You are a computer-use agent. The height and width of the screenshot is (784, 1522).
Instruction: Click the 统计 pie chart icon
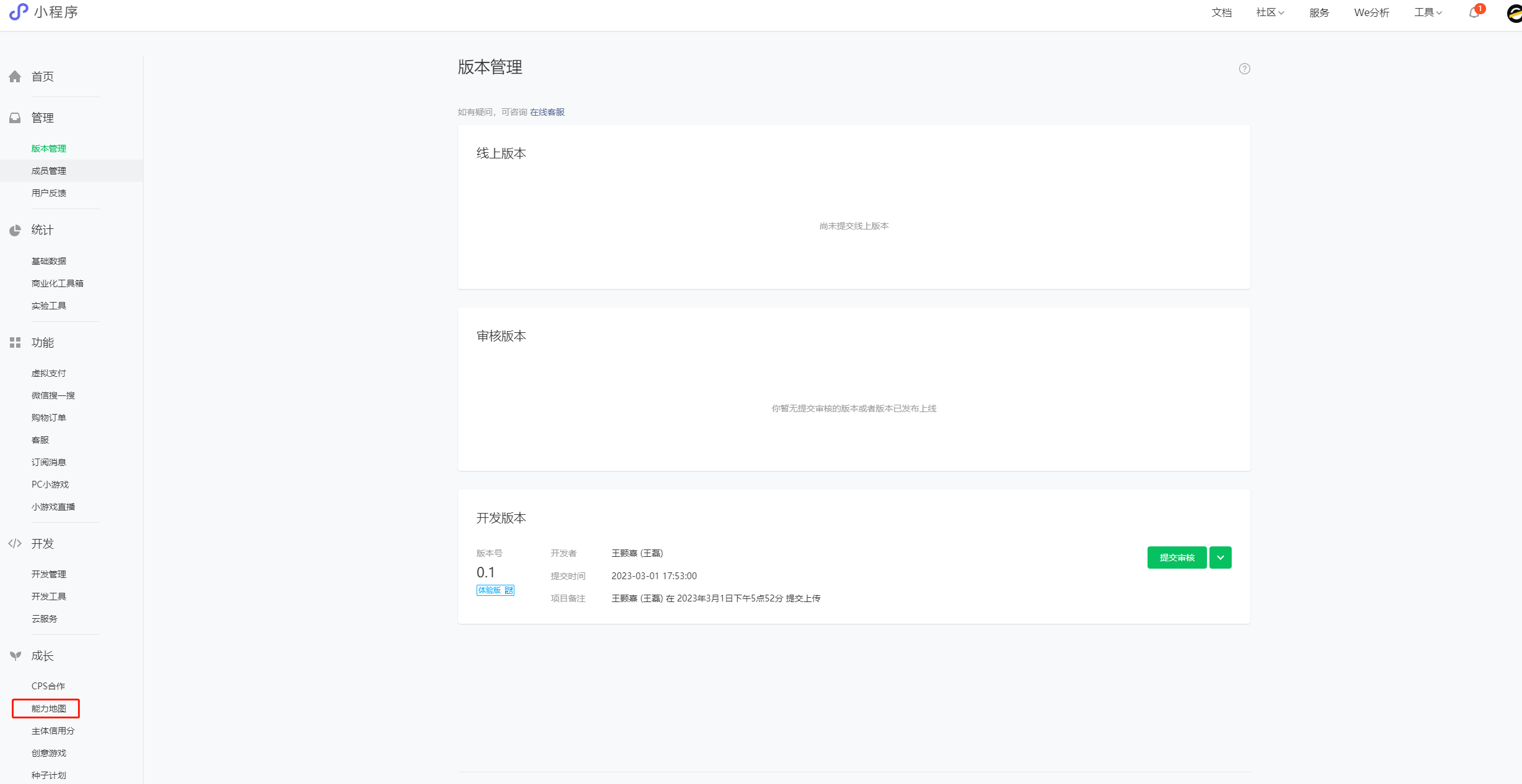tap(15, 230)
